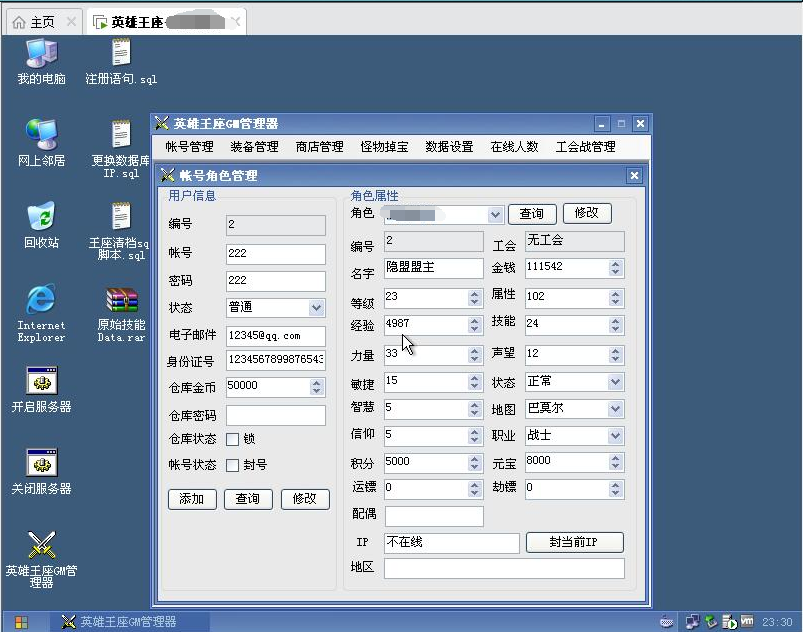Open the 职业 战士 dropdown

(x=615, y=436)
